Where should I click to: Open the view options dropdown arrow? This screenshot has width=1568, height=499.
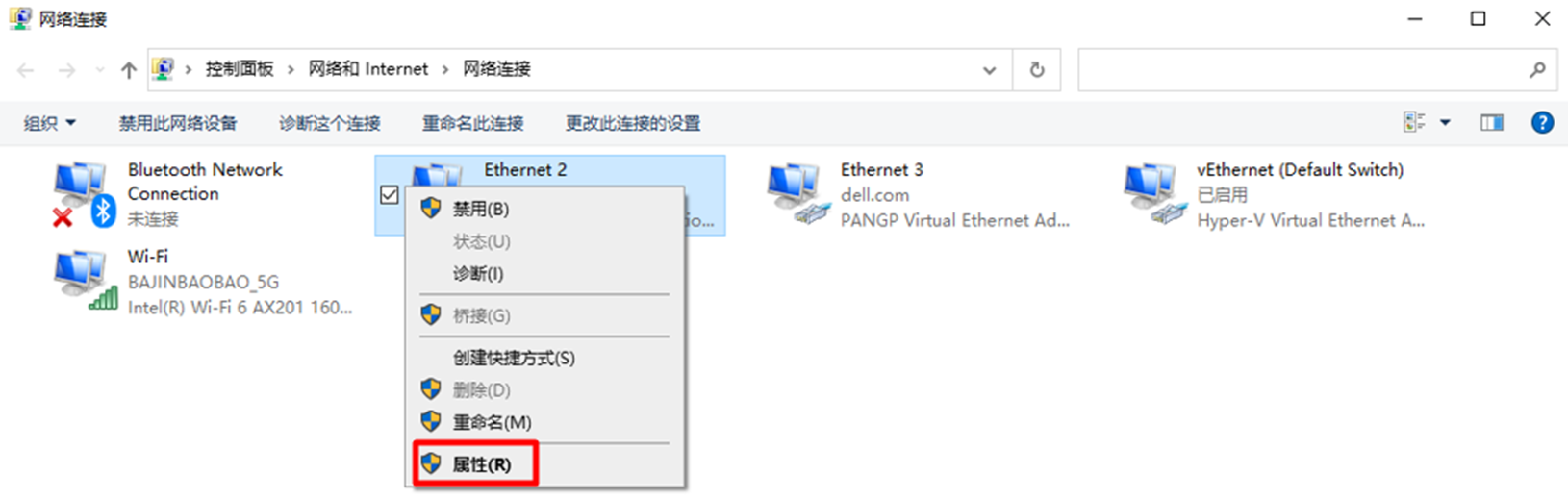click(x=1445, y=123)
